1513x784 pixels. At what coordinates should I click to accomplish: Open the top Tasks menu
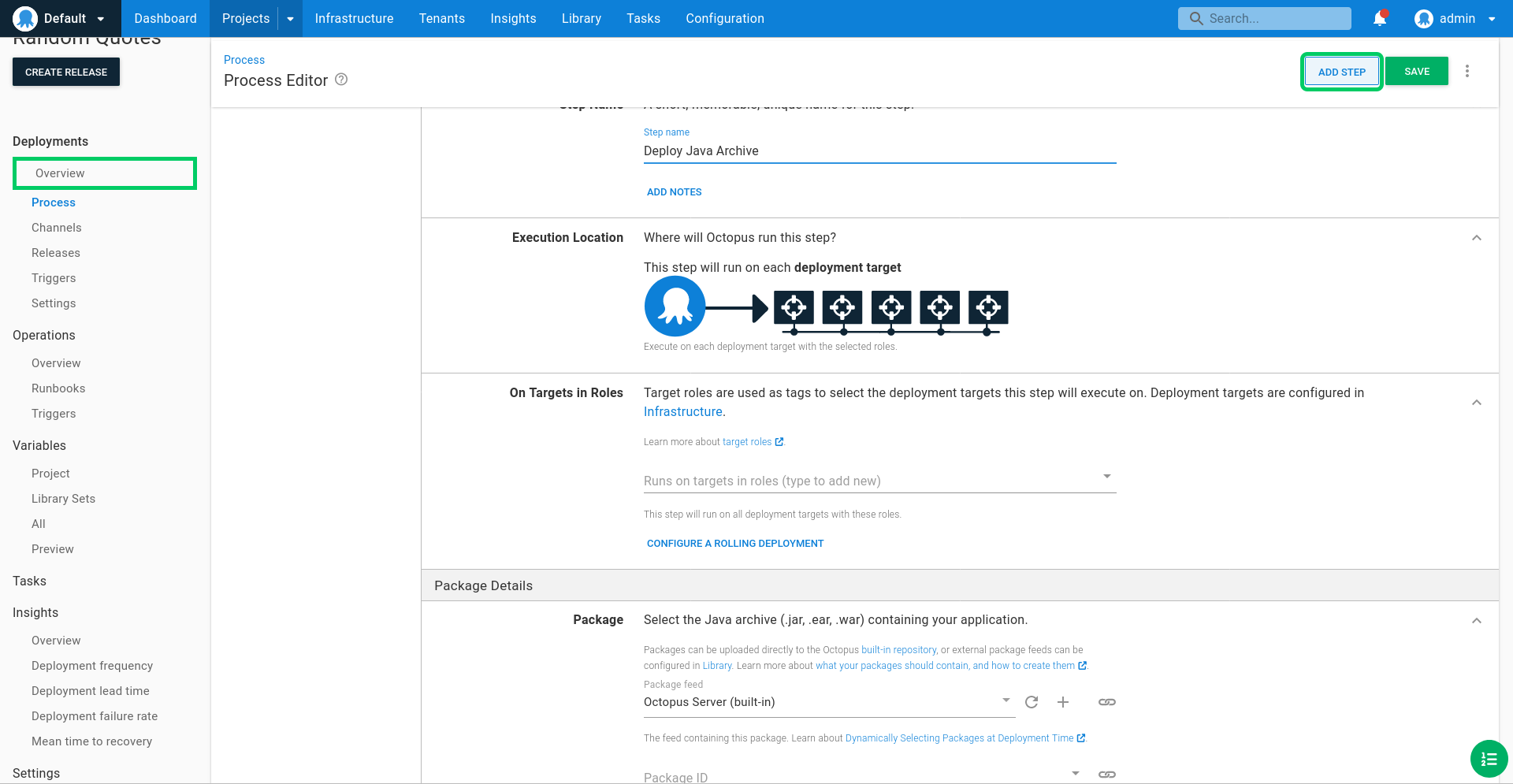tap(643, 18)
